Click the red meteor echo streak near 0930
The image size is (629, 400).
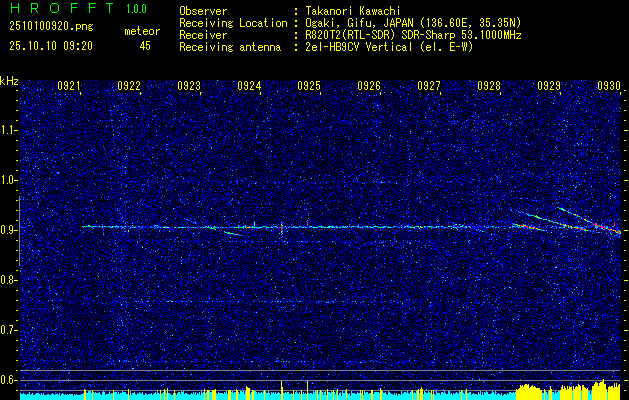point(605,227)
